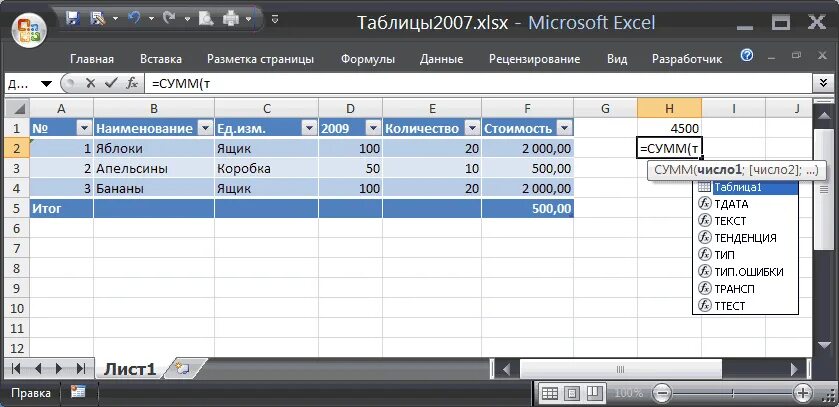The image size is (839, 407).
Task: Switch to Page Break Preview icon
Action: coord(593,394)
